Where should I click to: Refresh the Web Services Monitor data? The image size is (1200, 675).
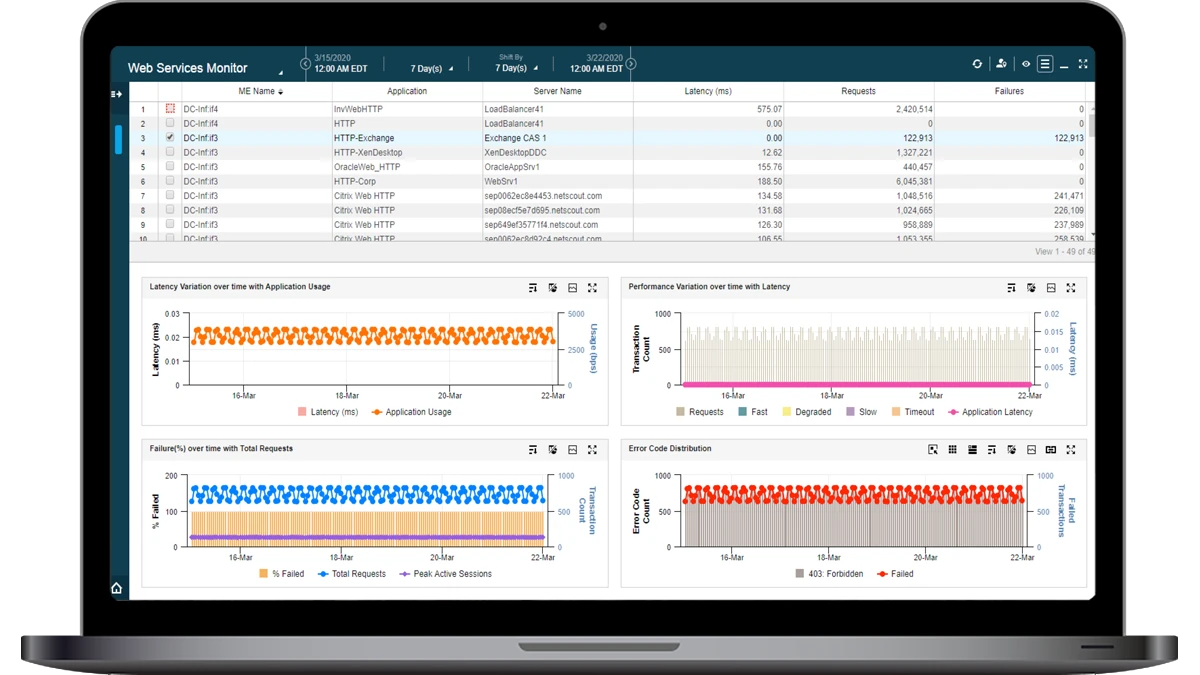(x=977, y=64)
